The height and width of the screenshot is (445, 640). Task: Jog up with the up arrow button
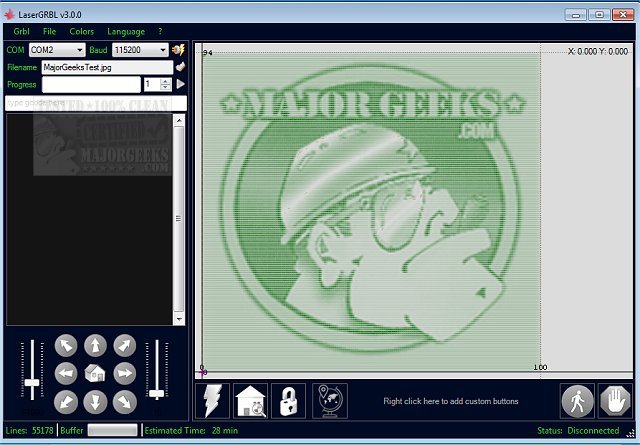tap(95, 346)
